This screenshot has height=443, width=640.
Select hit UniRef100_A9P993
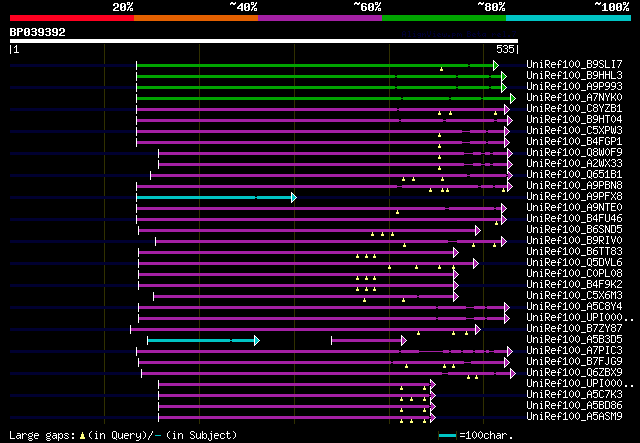(574, 87)
